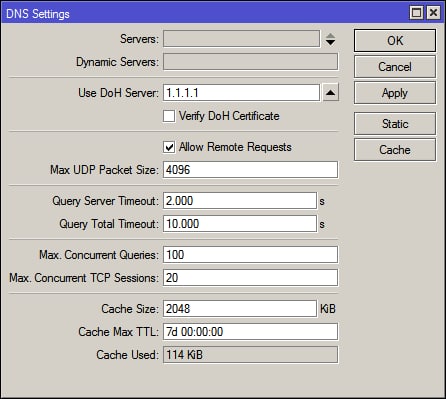Click the Use DoH Server label
This screenshot has width=446, height=399.
pyautogui.click(x=118, y=93)
